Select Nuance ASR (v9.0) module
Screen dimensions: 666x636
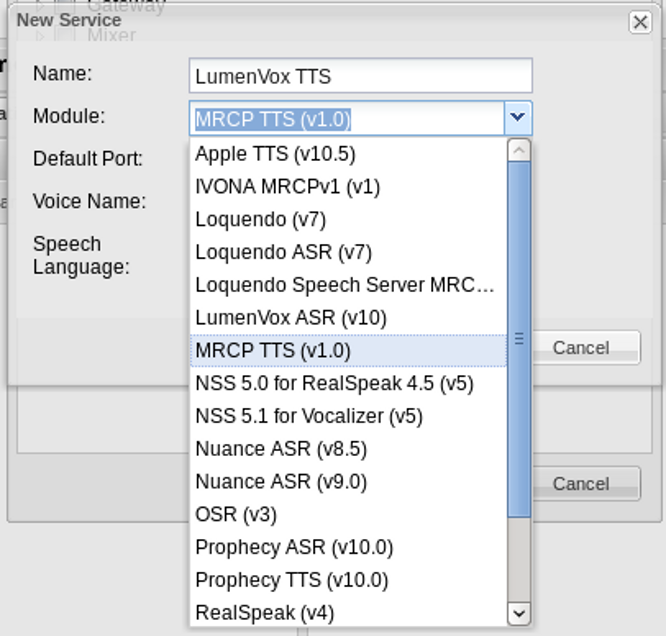point(348,481)
